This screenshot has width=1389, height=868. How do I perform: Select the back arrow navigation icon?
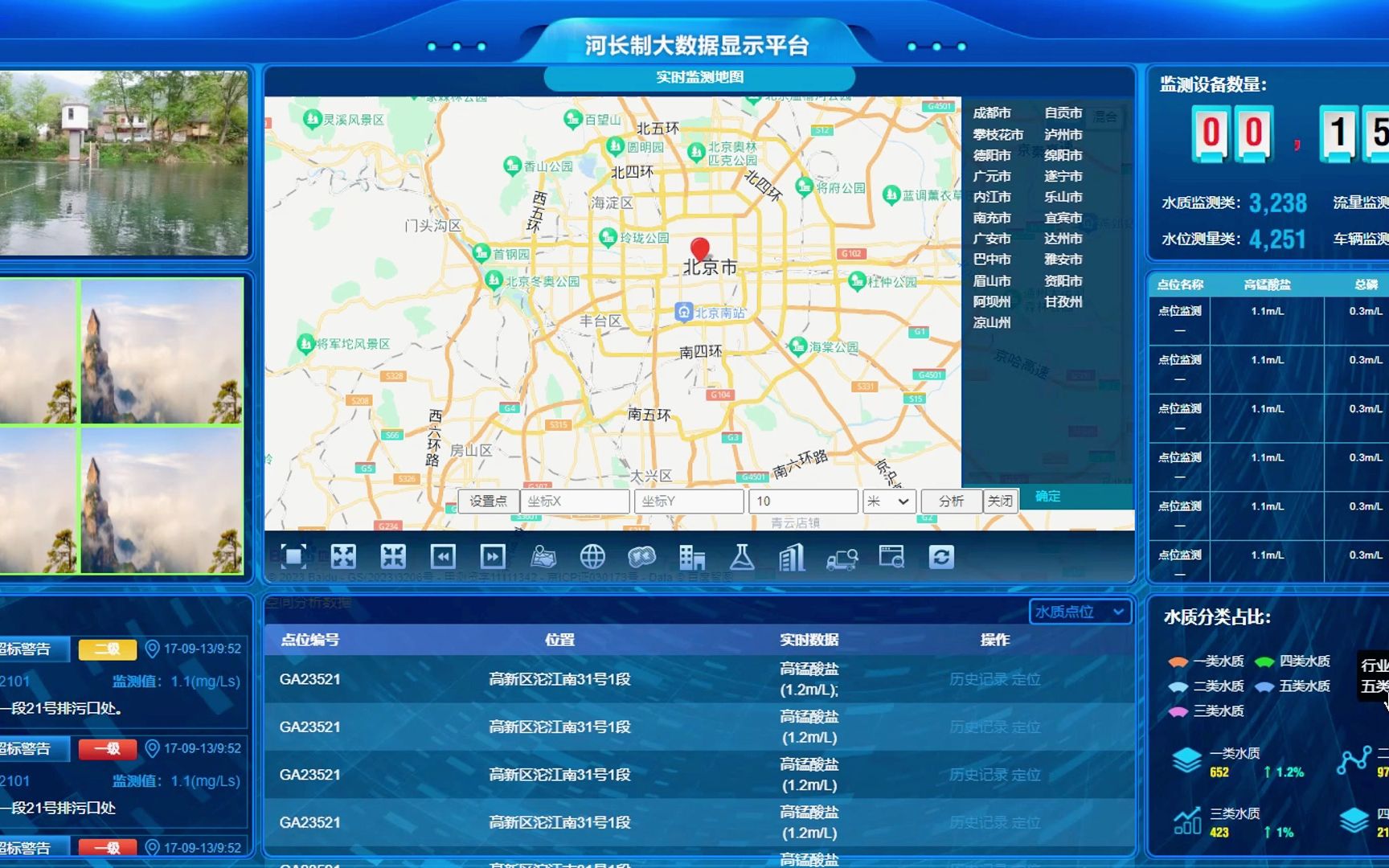pyautogui.click(x=443, y=555)
